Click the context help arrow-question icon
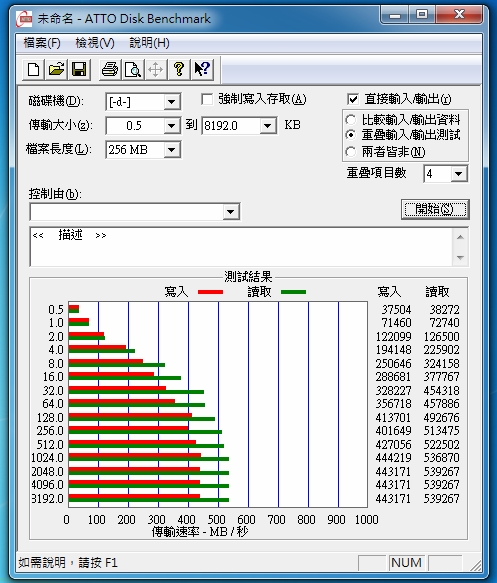The width and height of the screenshot is (497, 583). (x=202, y=69)
